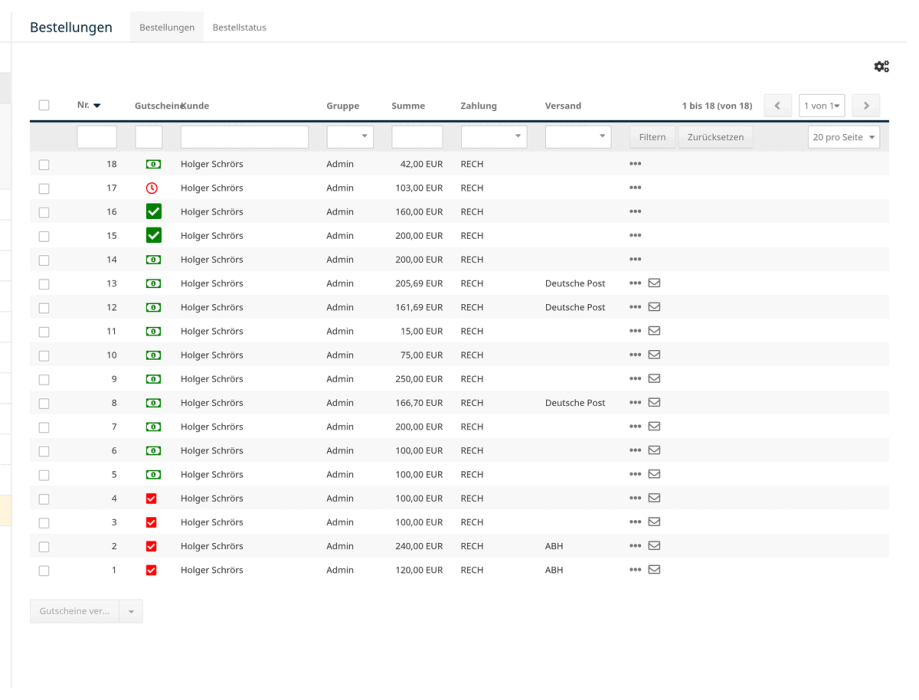Click the green money icon on order 14
Viewport: 919px width, 700px height.
(x=154, y=260)
